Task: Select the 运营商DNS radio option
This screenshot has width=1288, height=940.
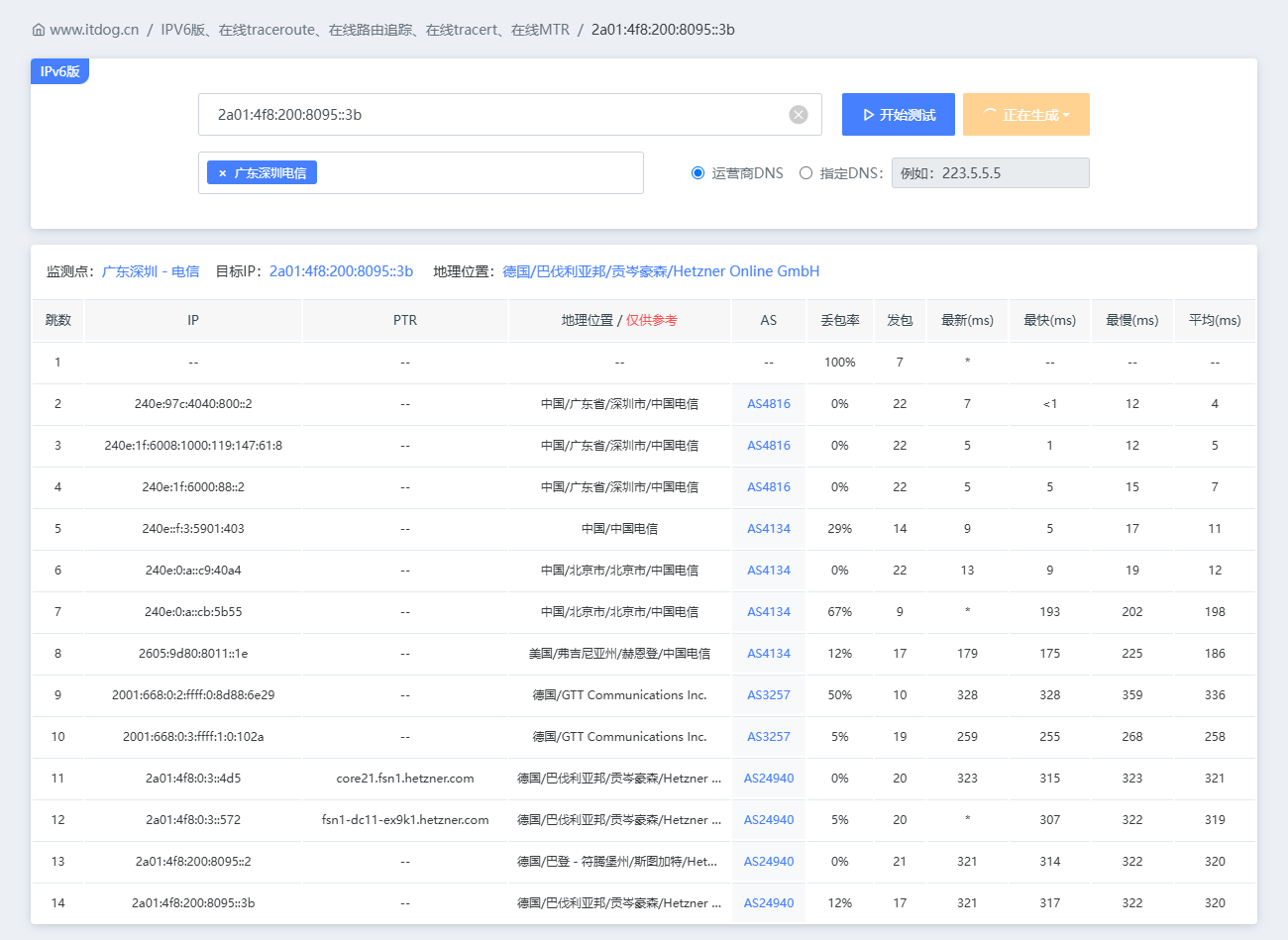Action: pos(698,173)
